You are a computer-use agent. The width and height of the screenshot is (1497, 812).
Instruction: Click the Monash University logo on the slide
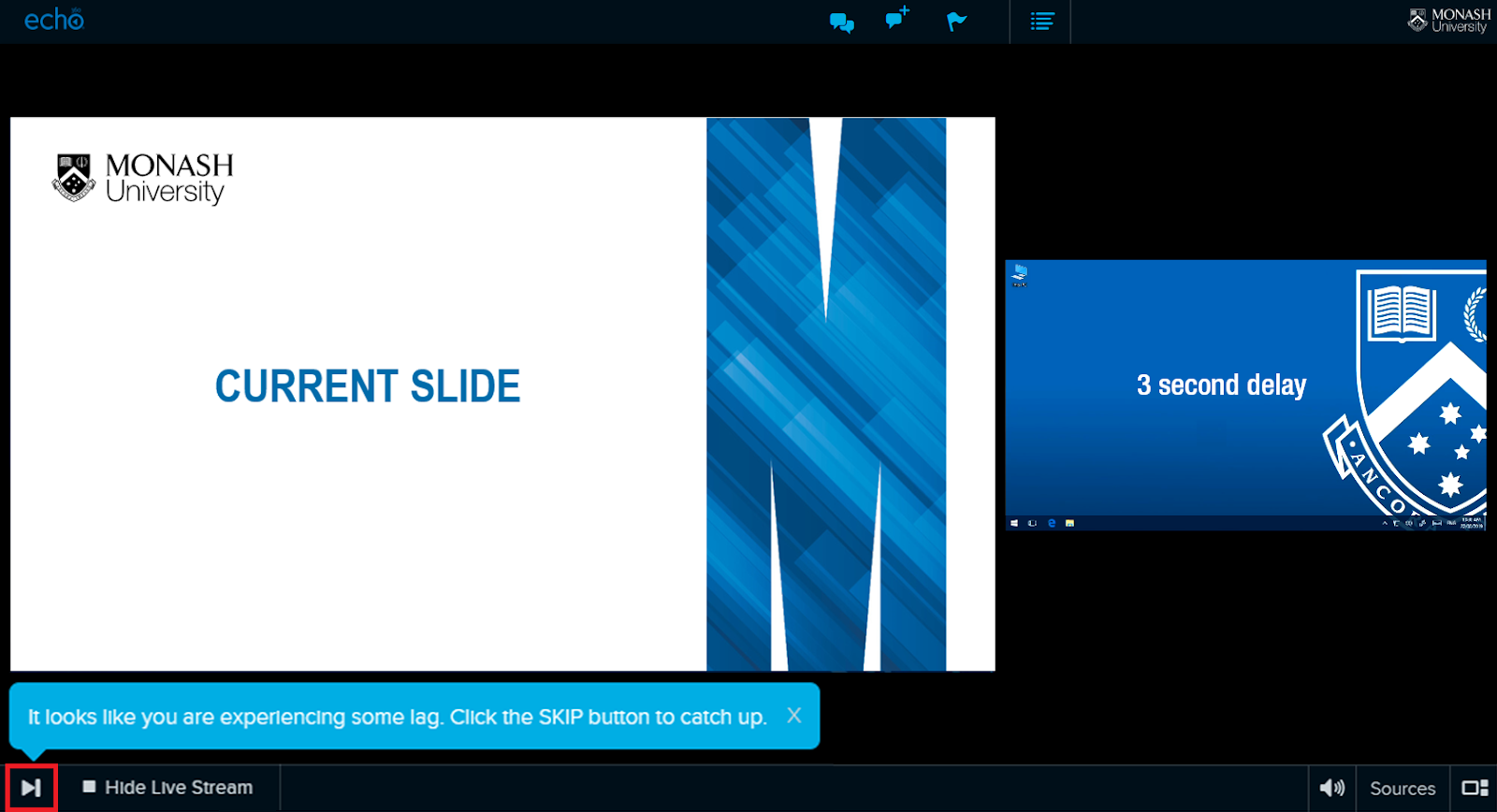coord(142,178)
